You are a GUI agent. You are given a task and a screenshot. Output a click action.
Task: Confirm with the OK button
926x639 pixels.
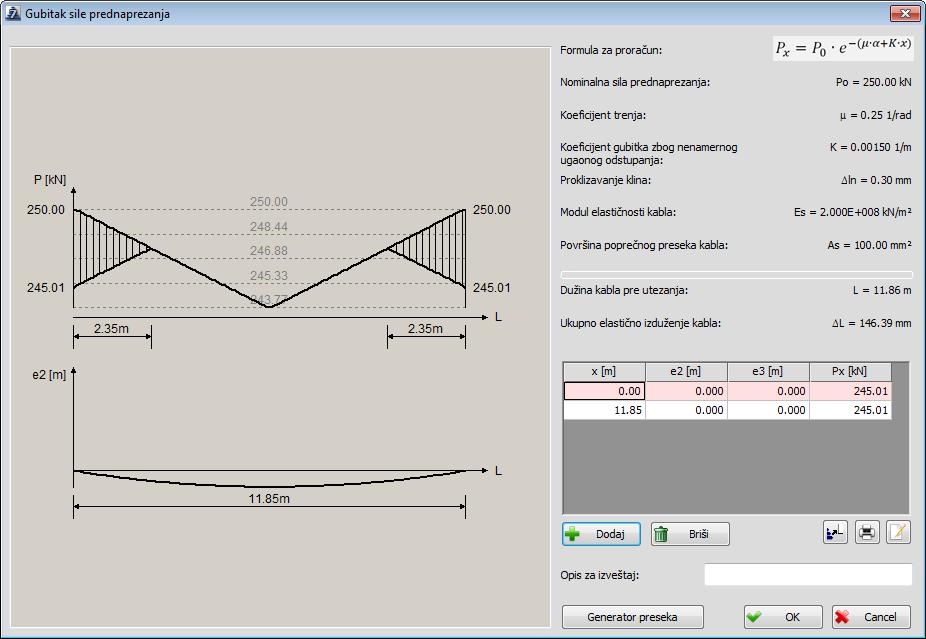click(783, 617)
